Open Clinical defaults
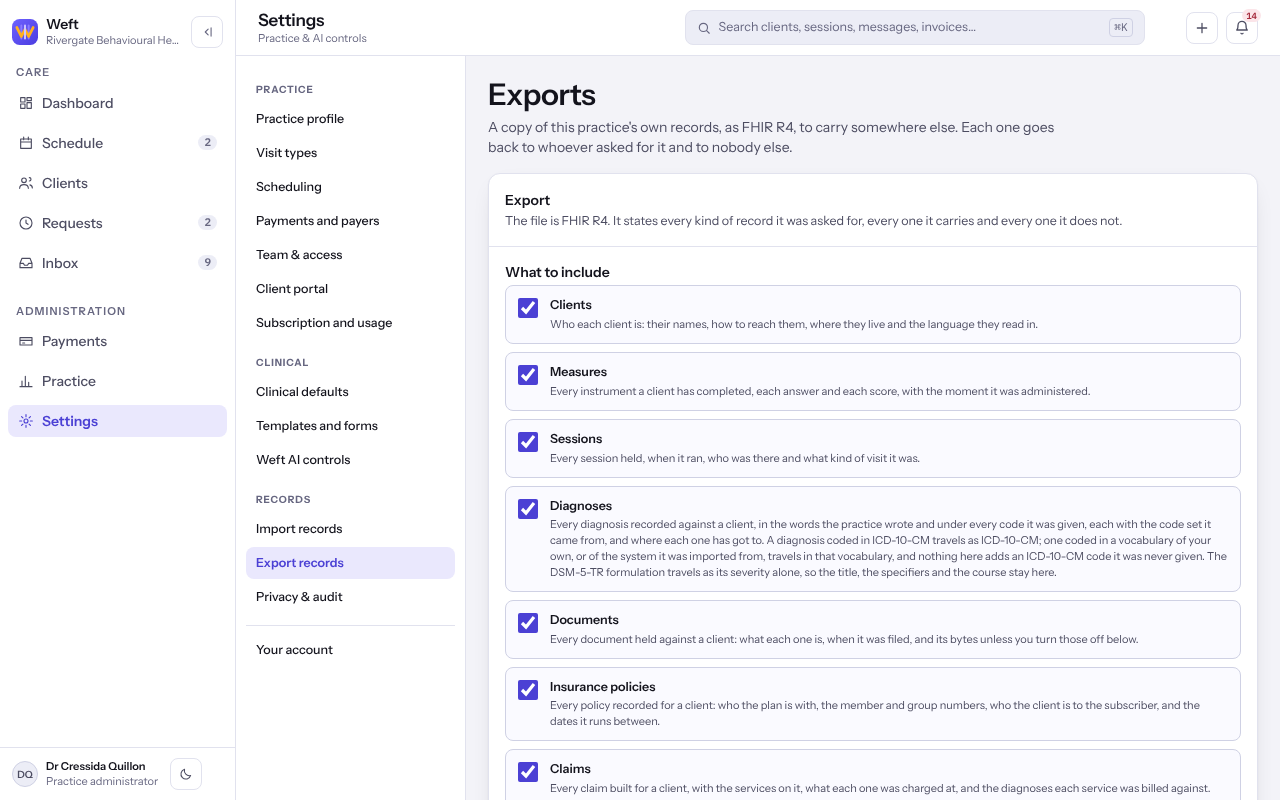The image size is (1280, 800). 350,392
